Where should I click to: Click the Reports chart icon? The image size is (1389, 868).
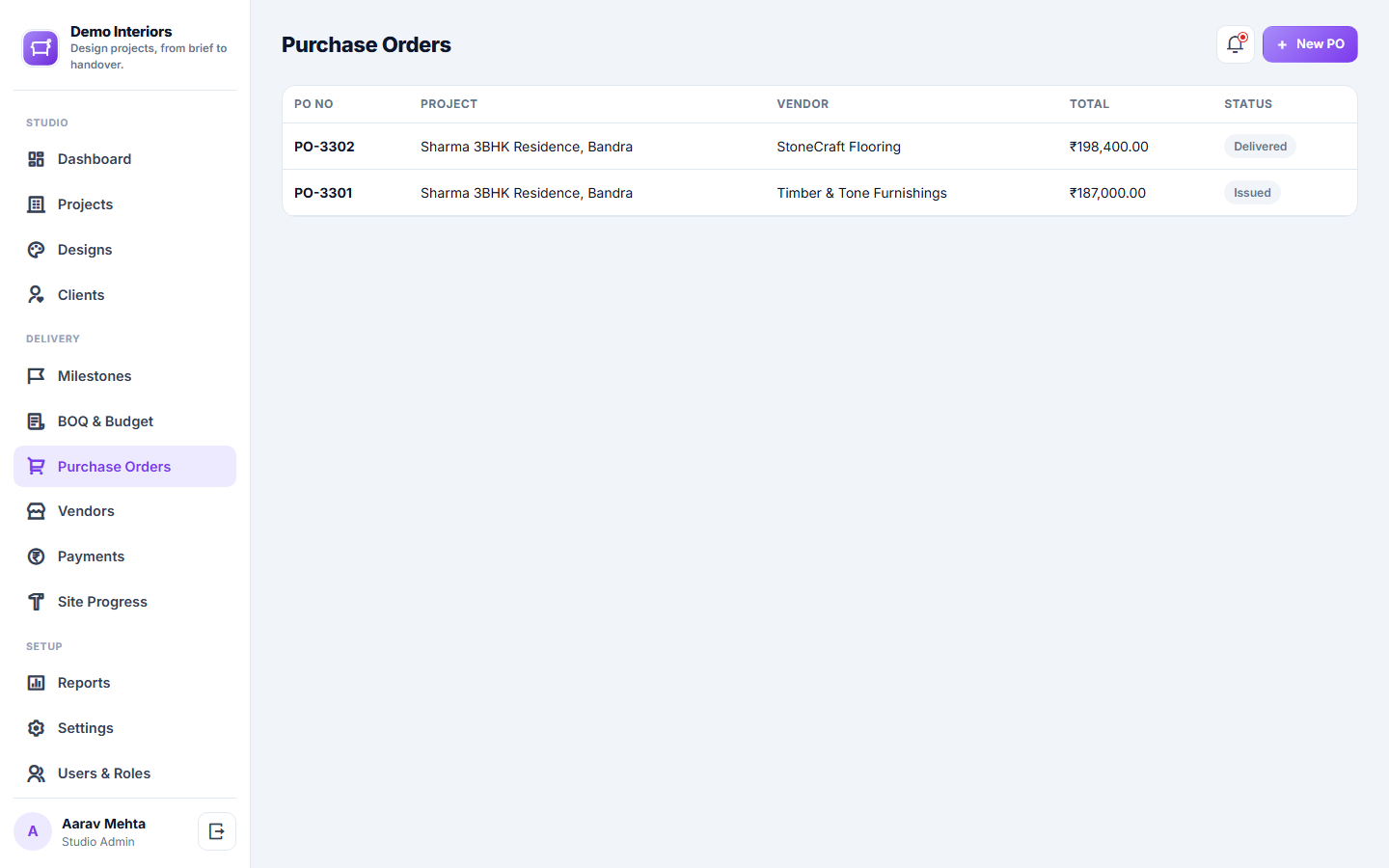37,683
